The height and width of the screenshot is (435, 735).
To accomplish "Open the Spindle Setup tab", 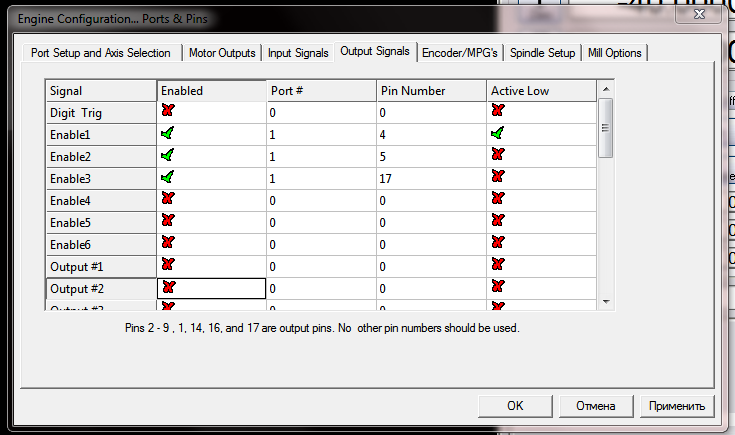I will click(x=542, y=53).
